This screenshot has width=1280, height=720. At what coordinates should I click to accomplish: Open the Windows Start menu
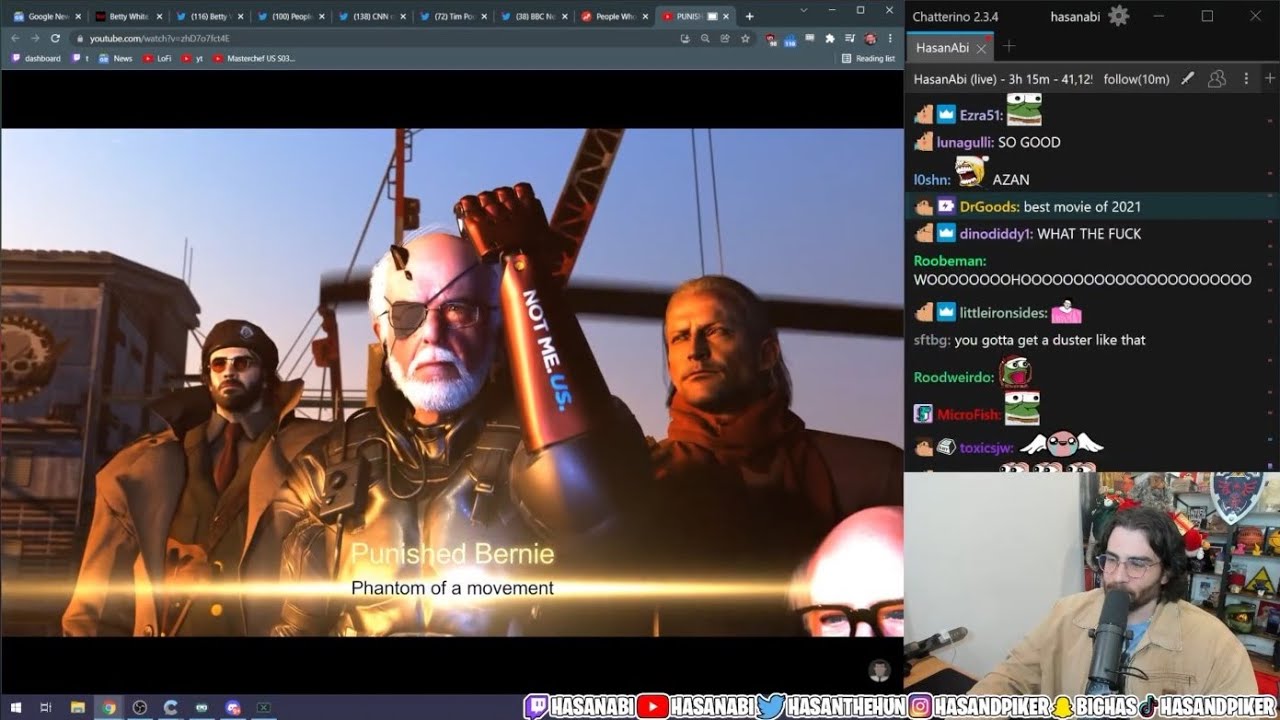coord(16,707)
